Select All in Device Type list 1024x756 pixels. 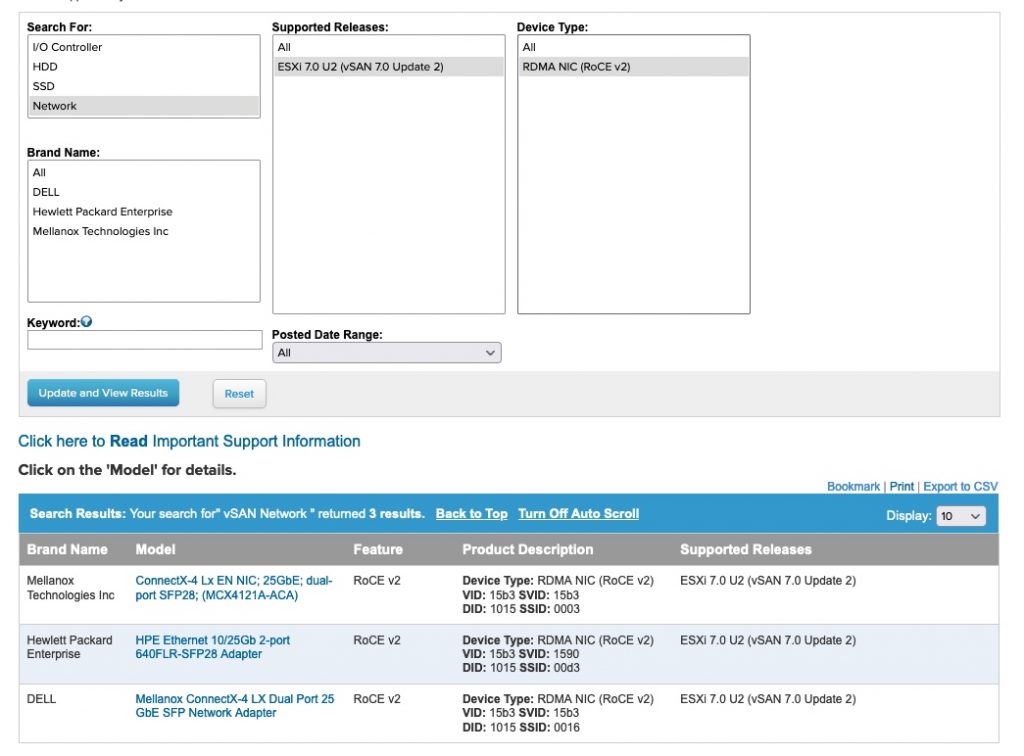[x=529, y=47]
